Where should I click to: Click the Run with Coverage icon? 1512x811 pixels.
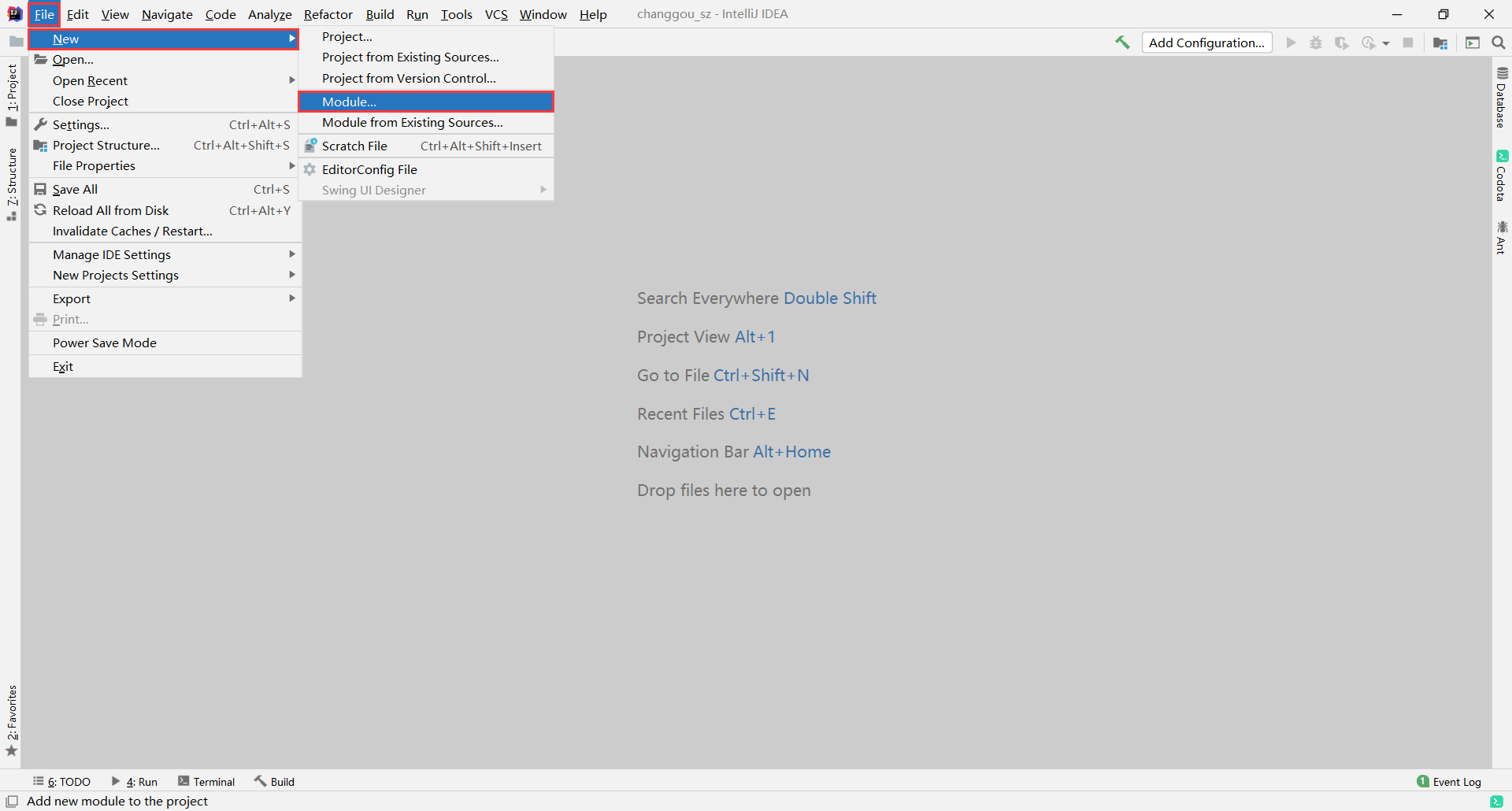[x=1342, y=43]
